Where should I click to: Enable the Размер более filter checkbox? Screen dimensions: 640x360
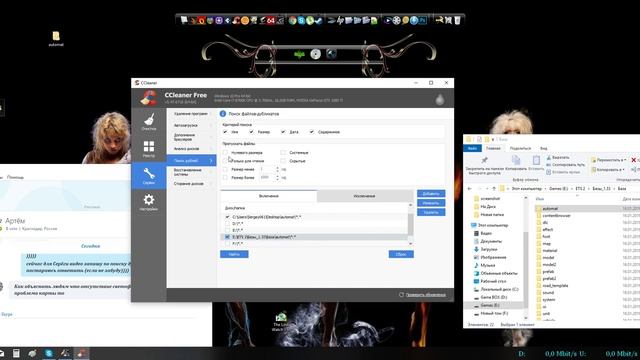(x=225, y=178)
